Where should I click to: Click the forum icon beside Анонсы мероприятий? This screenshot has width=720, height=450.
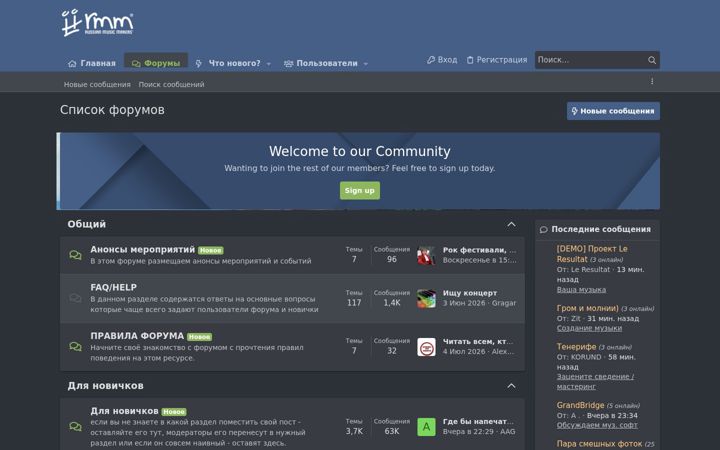point(75,255)
